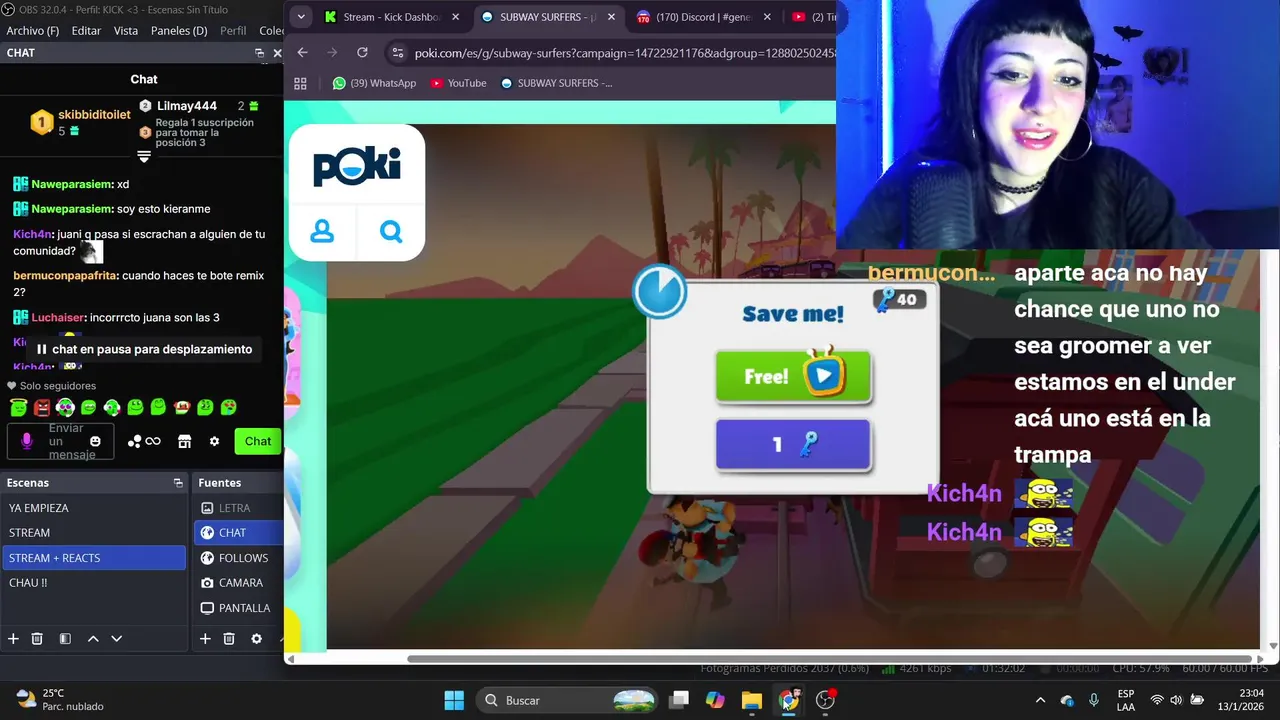Select the LETRA source
Image resolution: width=1280 pixels, height=720 pixels.
pos(239,508)
